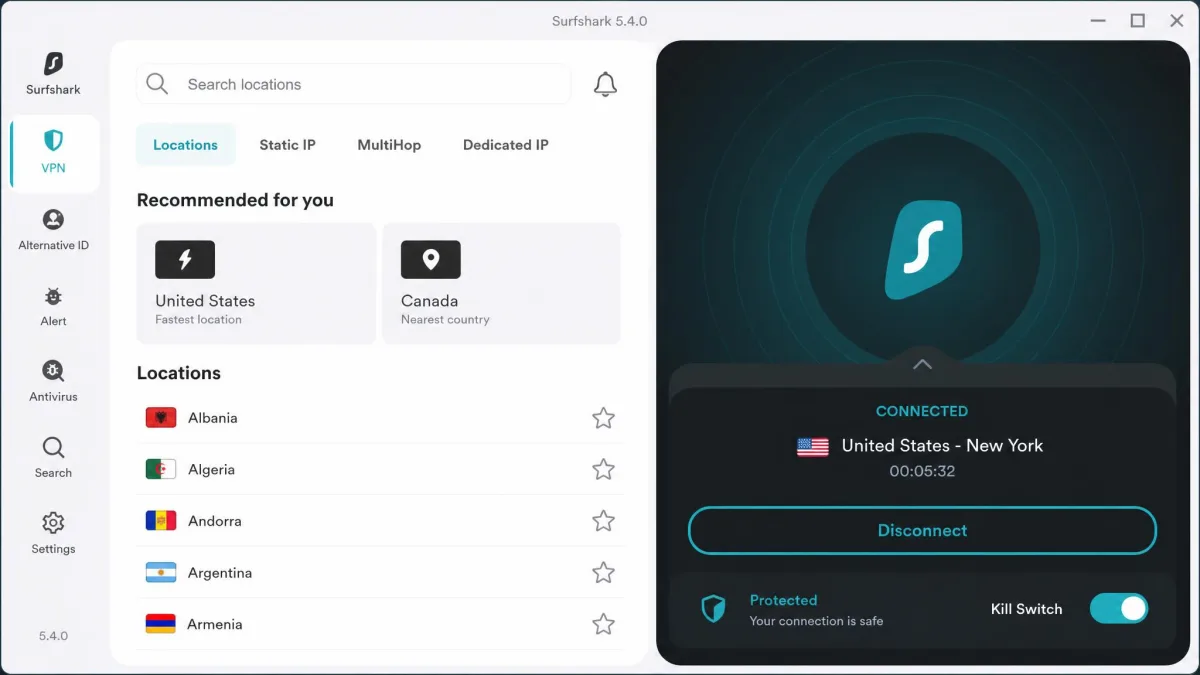The image size is (1200, 675).
Task: Connect to United States fastest location card
Action: coord(256,284)
